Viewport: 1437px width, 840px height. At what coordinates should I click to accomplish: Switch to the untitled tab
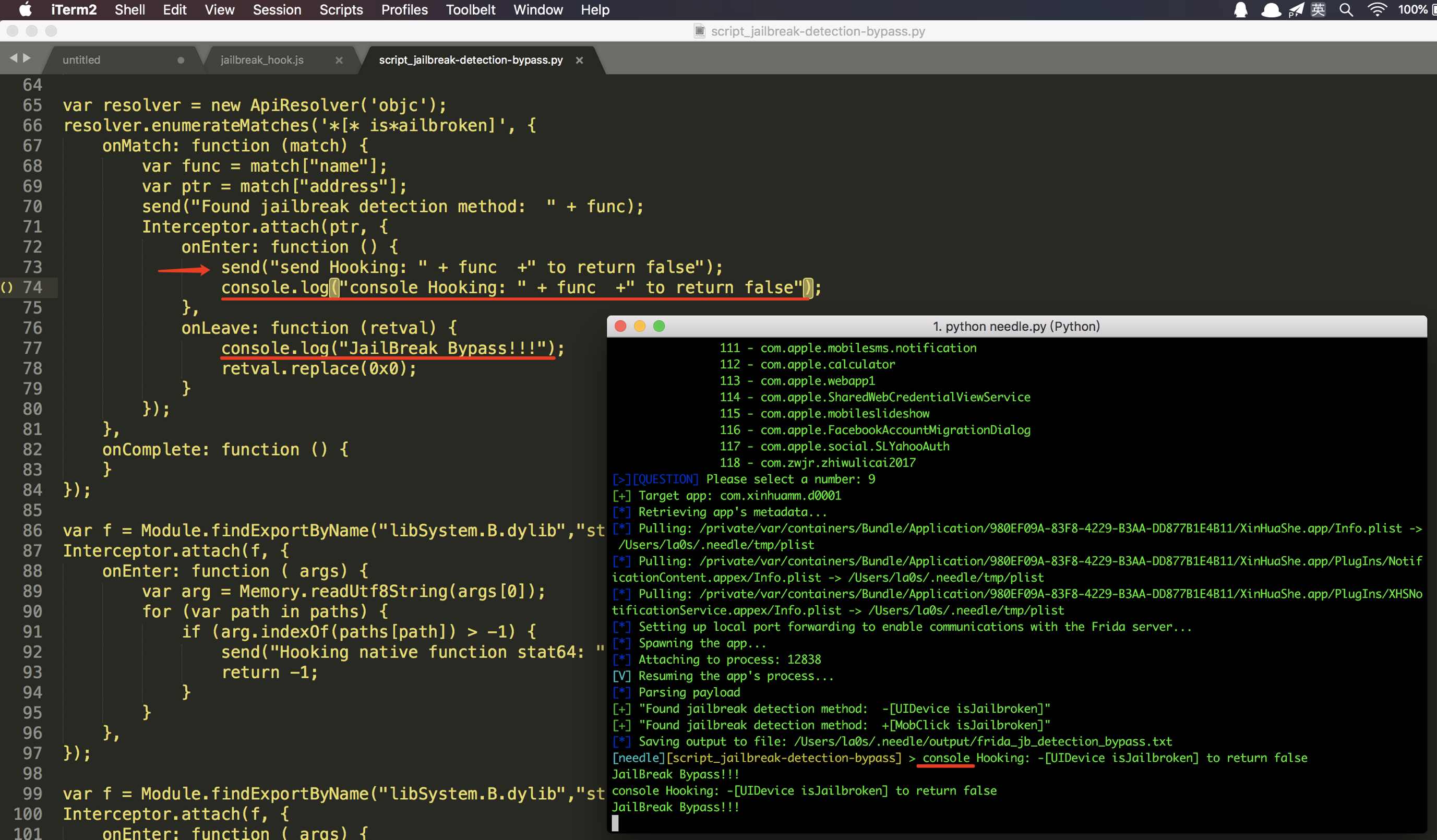[81, 60]
